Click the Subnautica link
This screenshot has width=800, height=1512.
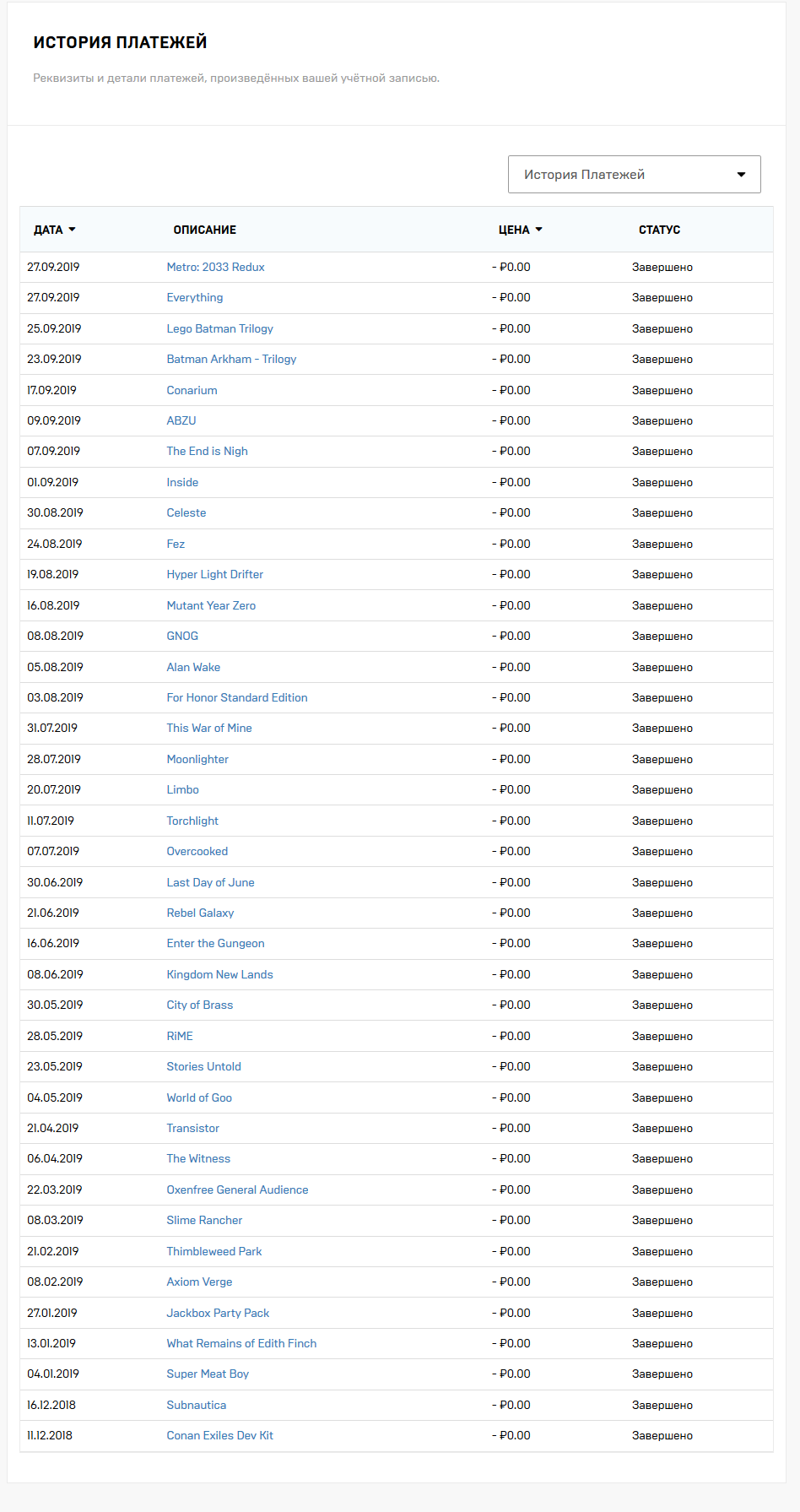pyautogui.click(x=196, y=1405)
